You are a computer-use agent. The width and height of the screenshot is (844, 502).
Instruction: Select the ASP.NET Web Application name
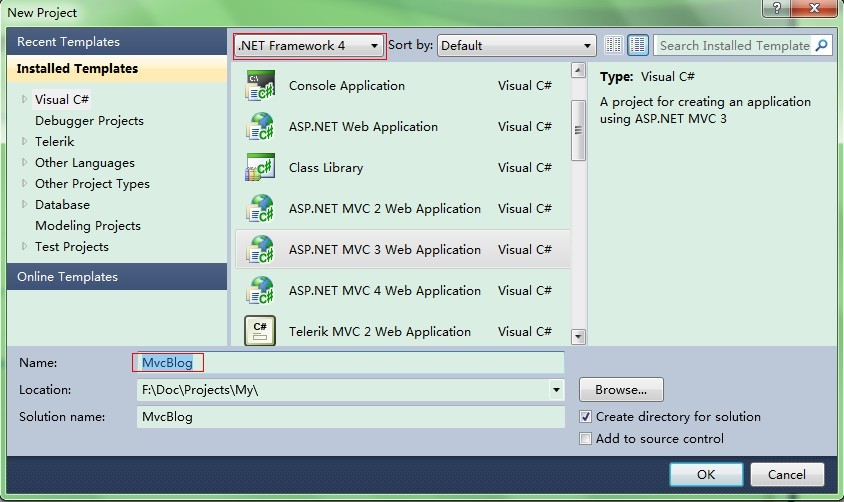[363, 126]
